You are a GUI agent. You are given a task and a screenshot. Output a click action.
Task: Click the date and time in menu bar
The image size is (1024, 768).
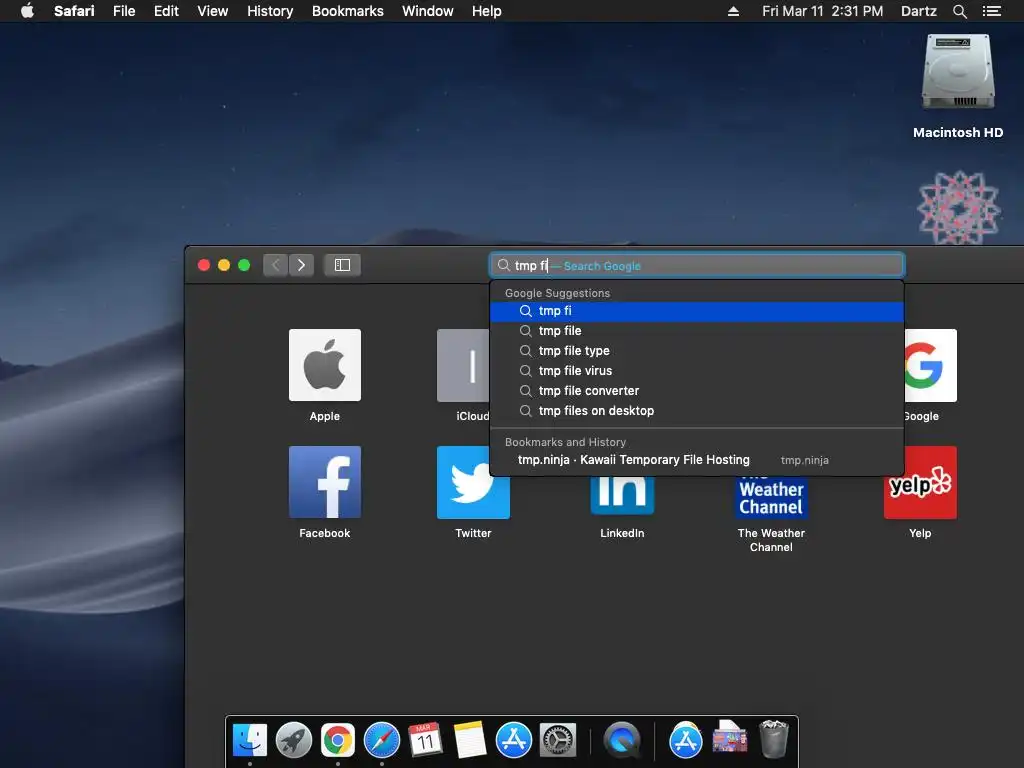(x=822, y=11)
